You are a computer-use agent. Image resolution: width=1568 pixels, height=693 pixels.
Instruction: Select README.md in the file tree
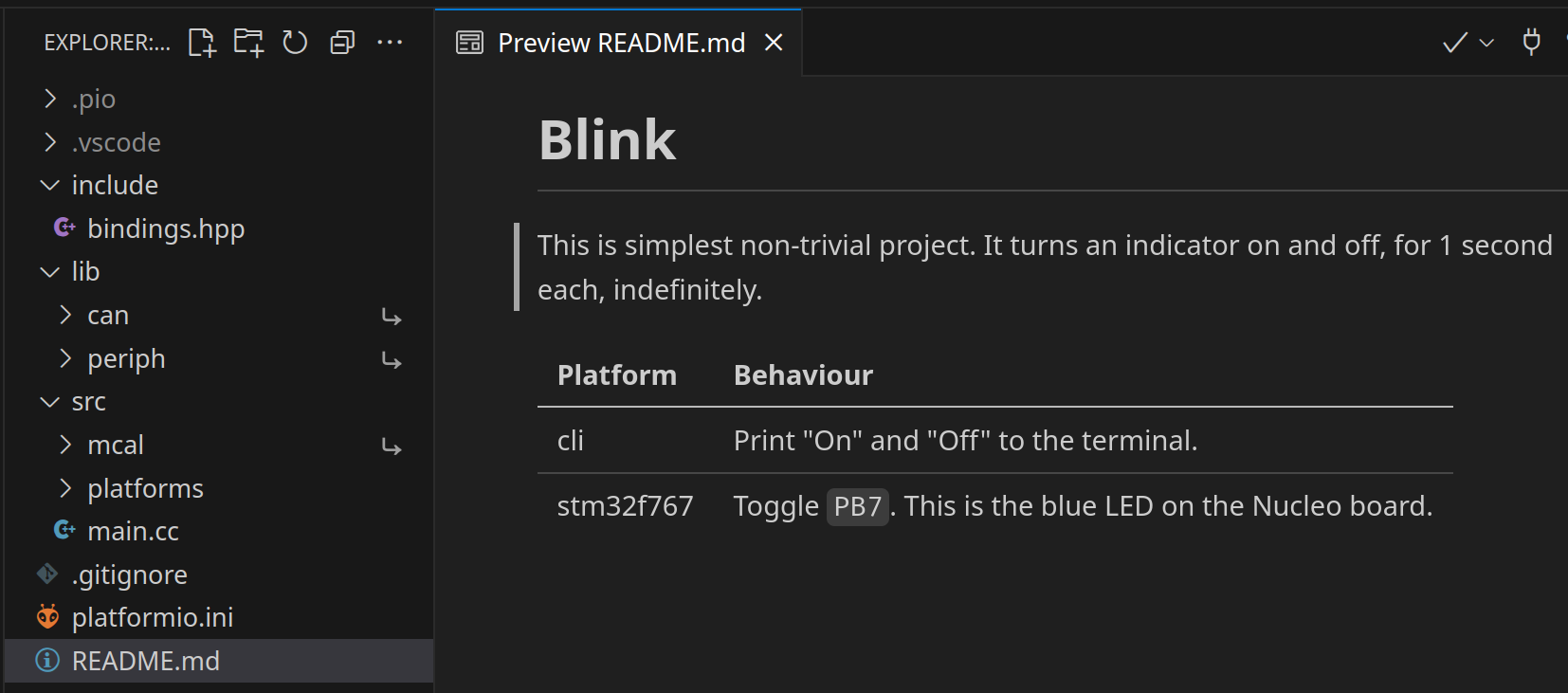coord(145,661)
